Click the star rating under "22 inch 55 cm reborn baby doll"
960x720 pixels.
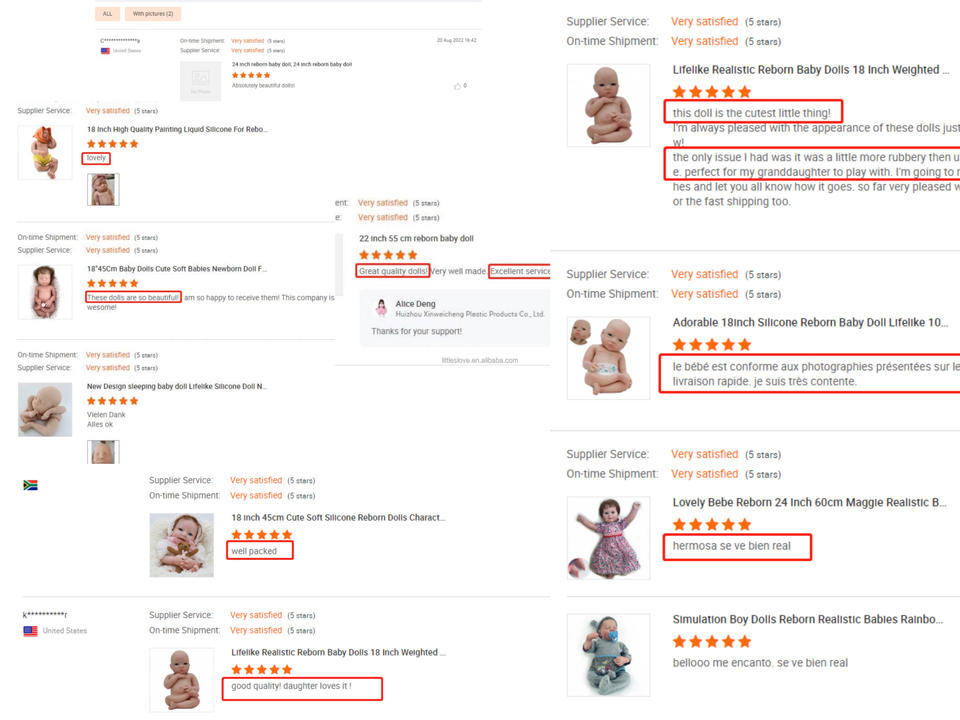pos(388,255)
